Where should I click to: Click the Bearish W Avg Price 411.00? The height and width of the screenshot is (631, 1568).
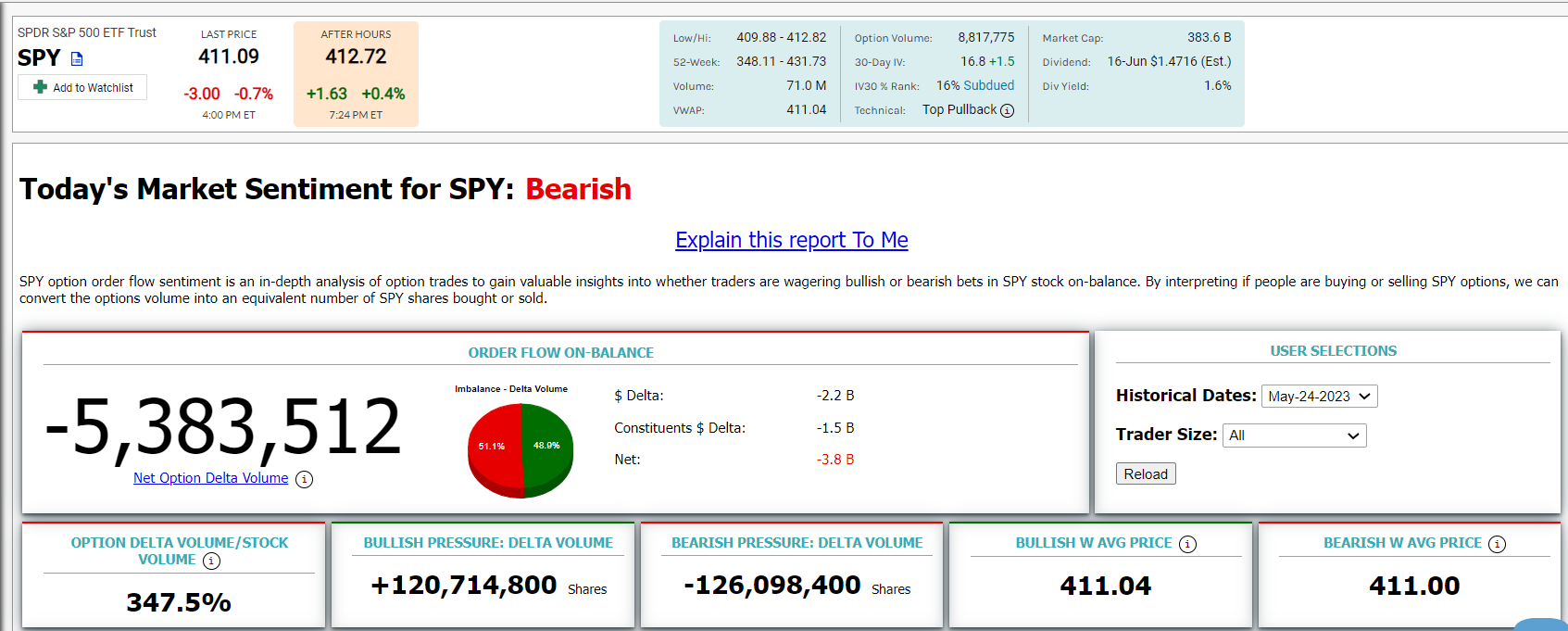click(x=1414, y=586)
